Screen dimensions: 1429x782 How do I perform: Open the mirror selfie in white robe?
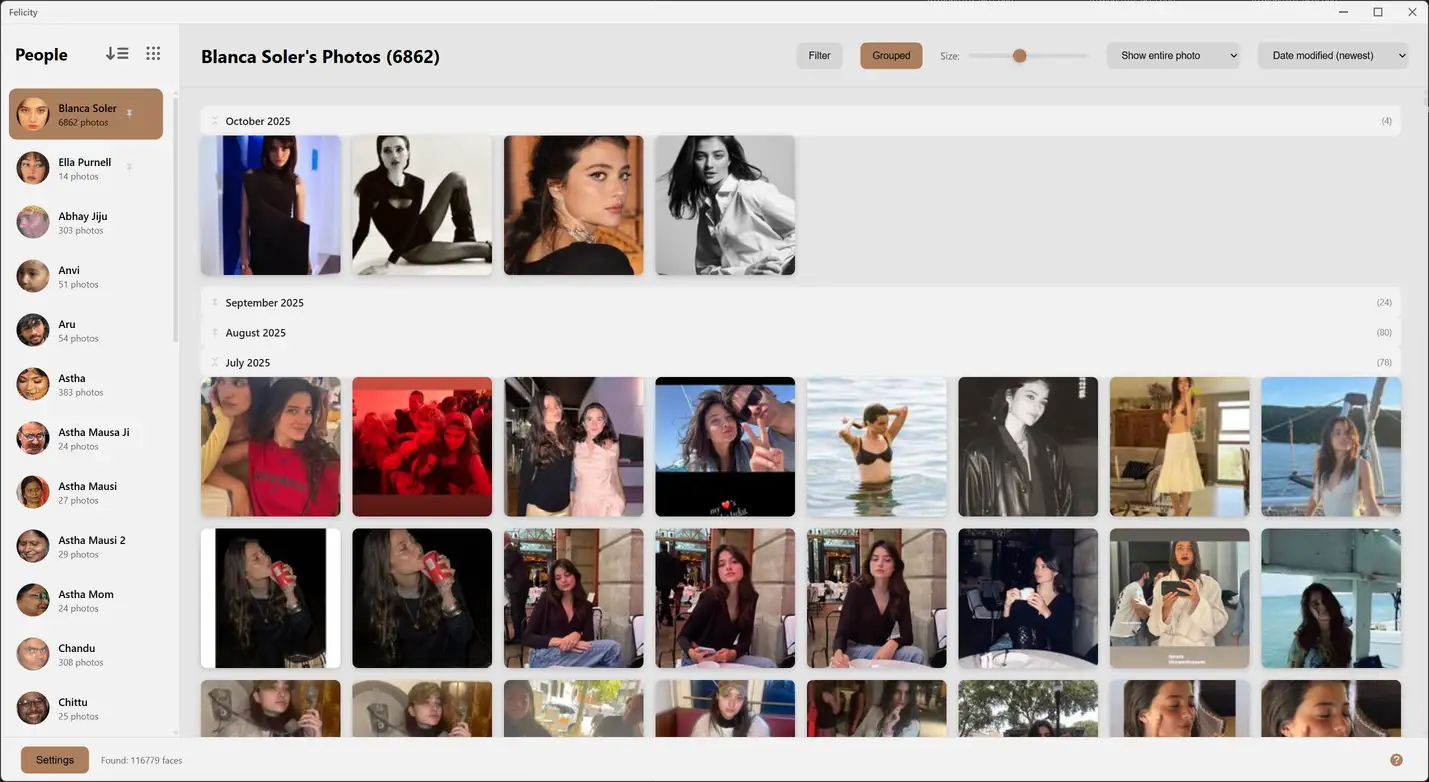[1180, 598]
